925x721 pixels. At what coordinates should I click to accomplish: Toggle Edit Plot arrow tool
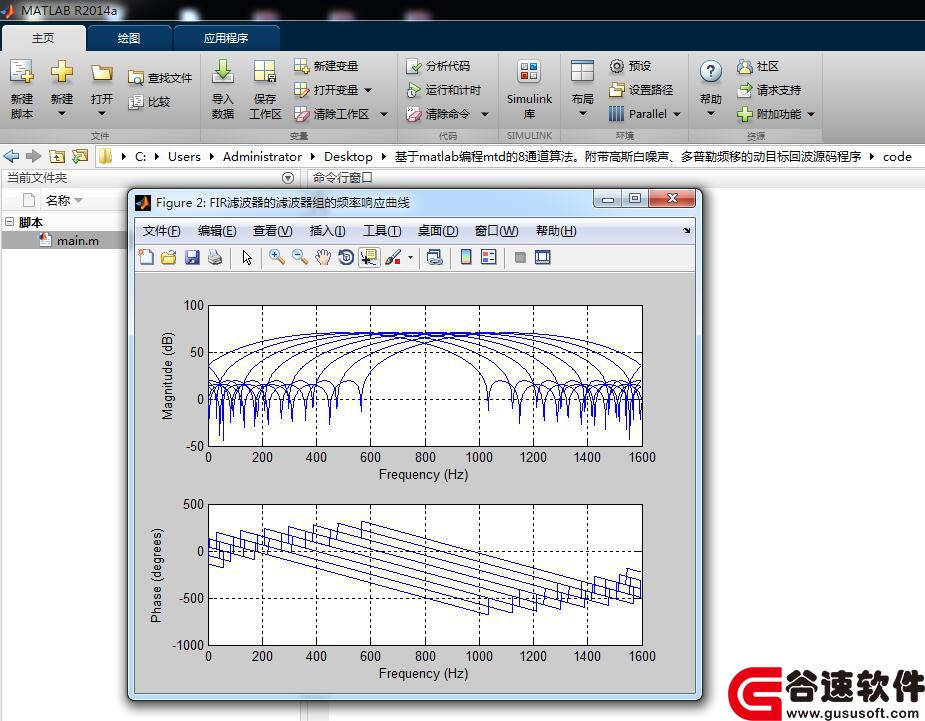(x=247, y=257)
